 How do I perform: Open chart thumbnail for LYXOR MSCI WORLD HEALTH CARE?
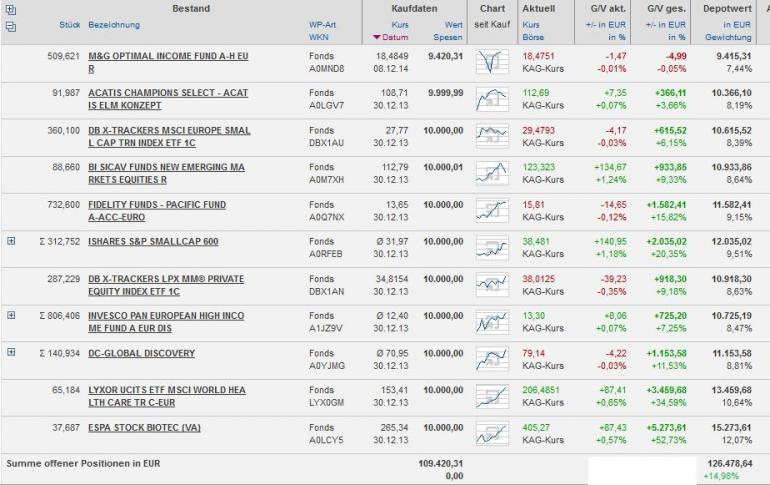pos(492,396)
